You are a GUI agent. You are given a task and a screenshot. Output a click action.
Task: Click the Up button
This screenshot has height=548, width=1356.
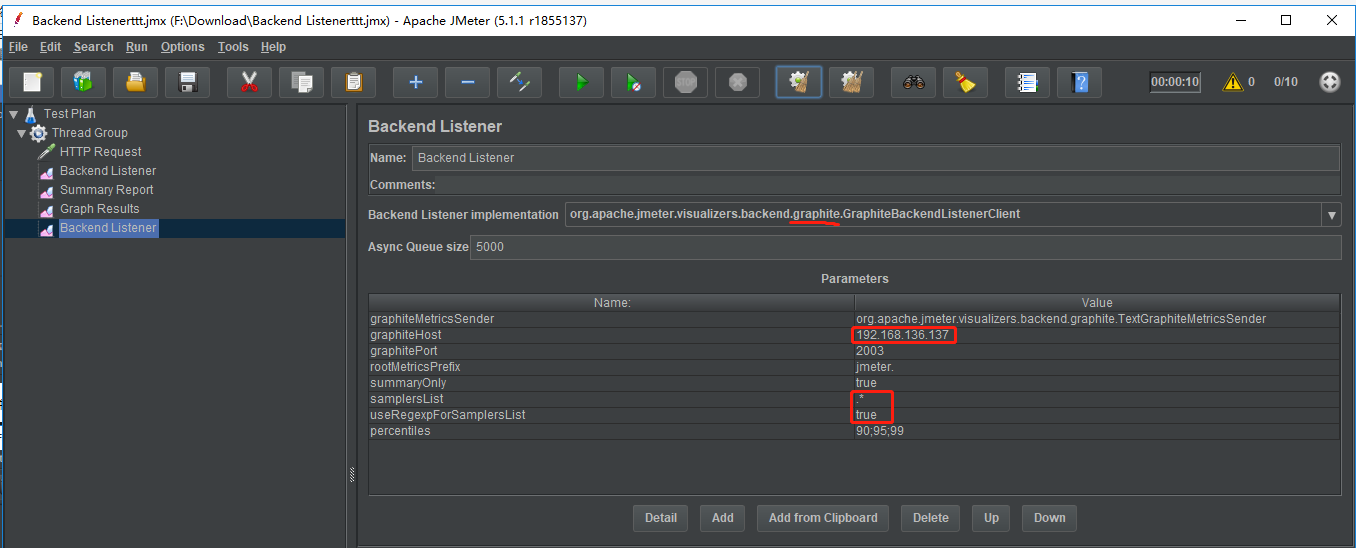point(991,518)
